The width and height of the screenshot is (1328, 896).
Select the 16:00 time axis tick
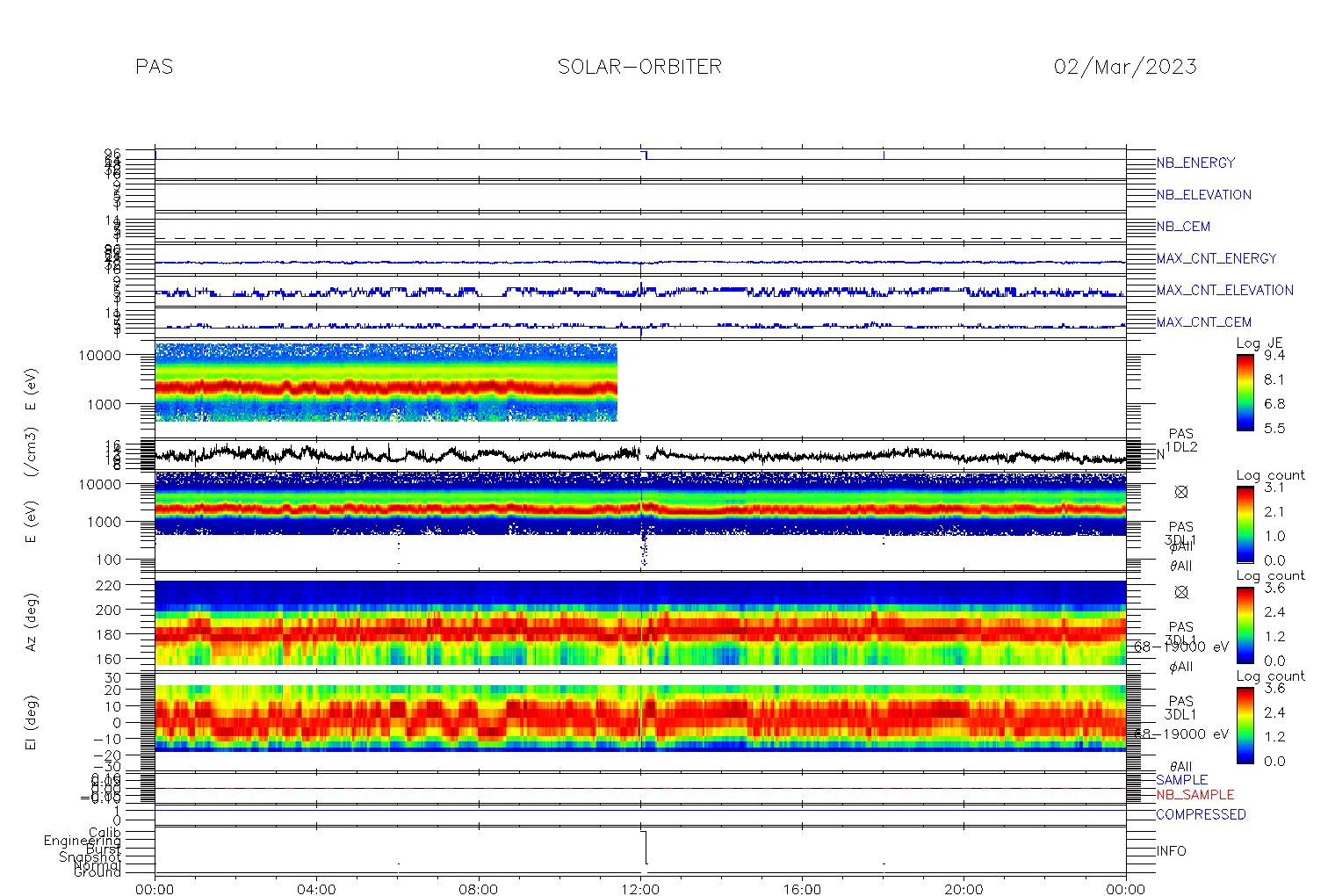(802, 889)
